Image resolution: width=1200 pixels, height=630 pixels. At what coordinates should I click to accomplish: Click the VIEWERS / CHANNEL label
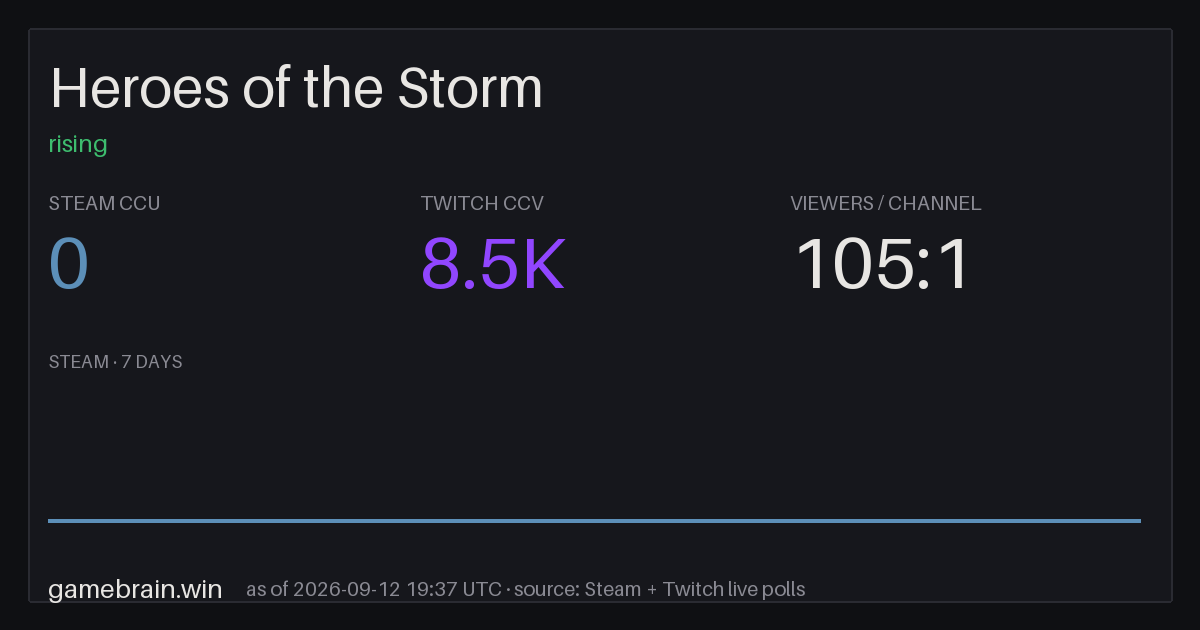click(886, 203)
